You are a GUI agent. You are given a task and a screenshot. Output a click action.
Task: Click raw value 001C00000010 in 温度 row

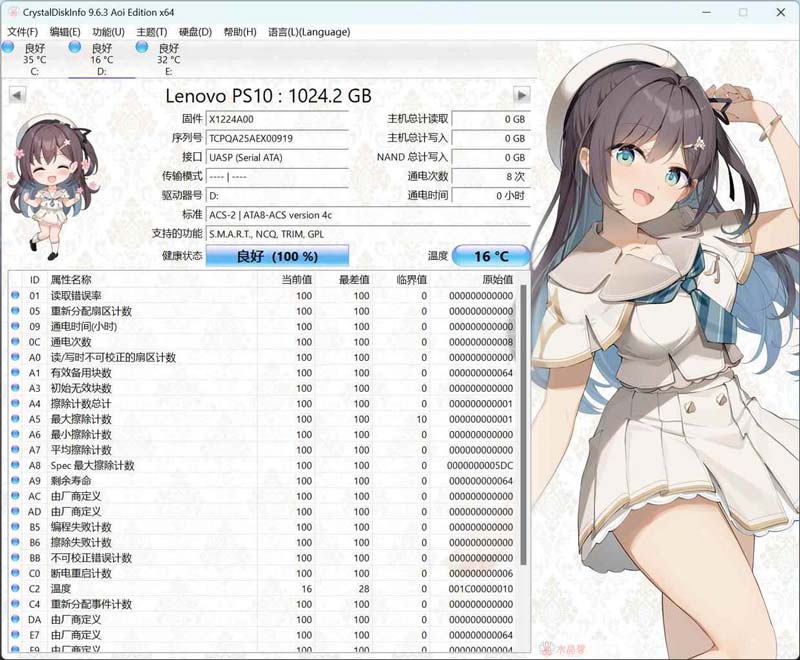click(x=481, y=589)
